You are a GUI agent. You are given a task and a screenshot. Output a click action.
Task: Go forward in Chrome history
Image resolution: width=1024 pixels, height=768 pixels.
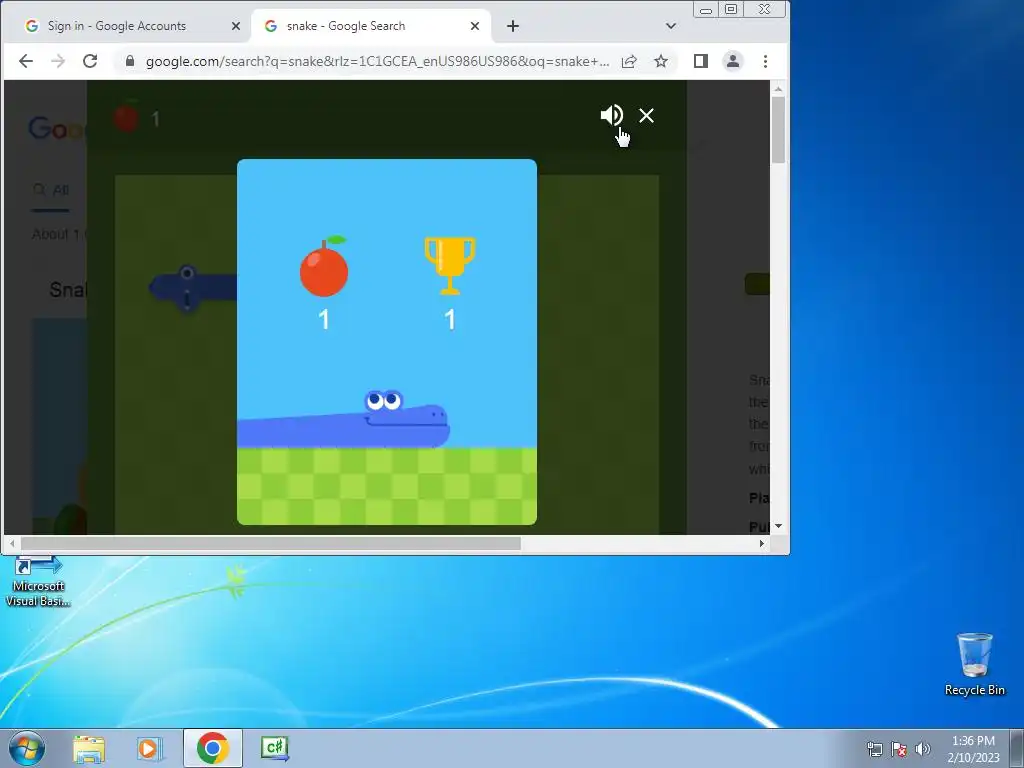tap(58, 61)
